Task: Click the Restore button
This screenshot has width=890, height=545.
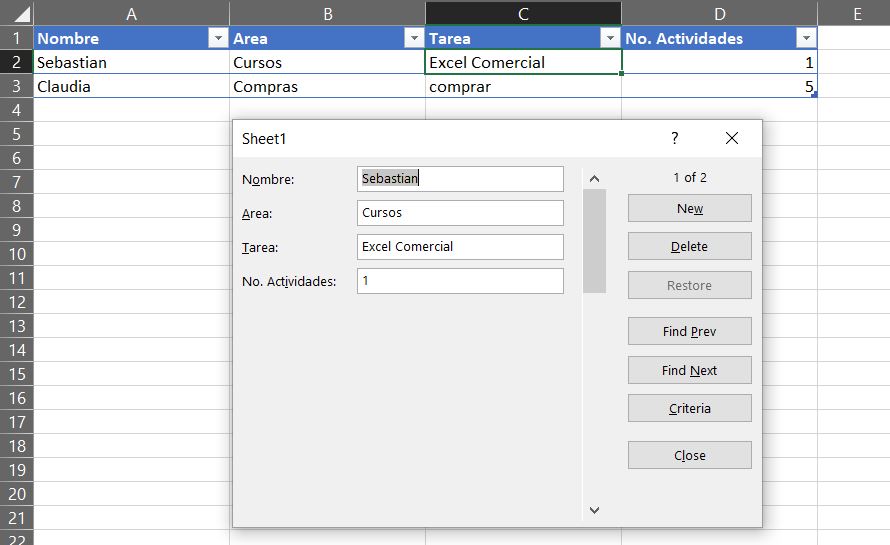Action: pyautogui.click(x=690, y=285)
